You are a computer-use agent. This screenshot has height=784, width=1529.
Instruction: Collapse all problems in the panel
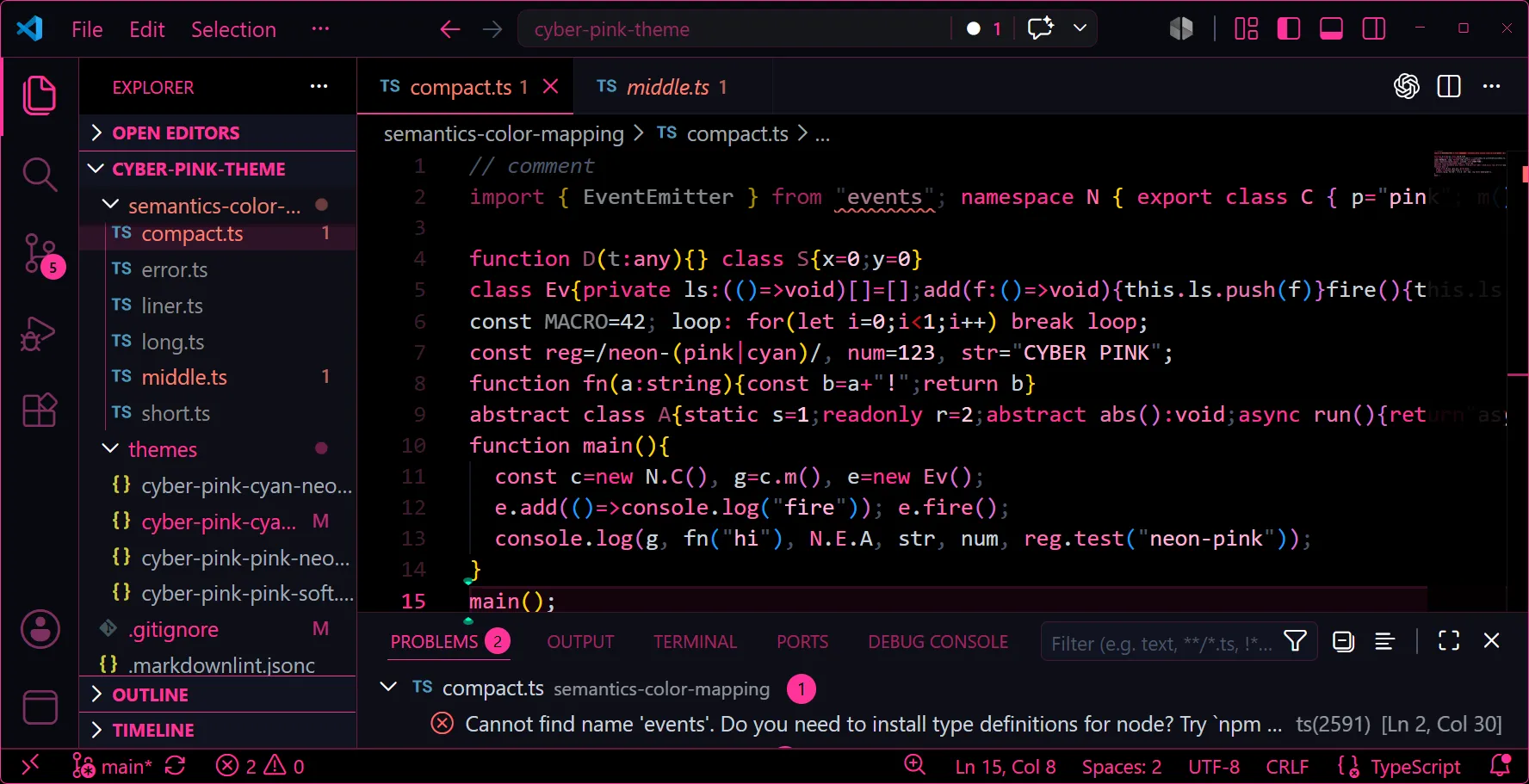pyautogui.click(x=1343, y=641)
